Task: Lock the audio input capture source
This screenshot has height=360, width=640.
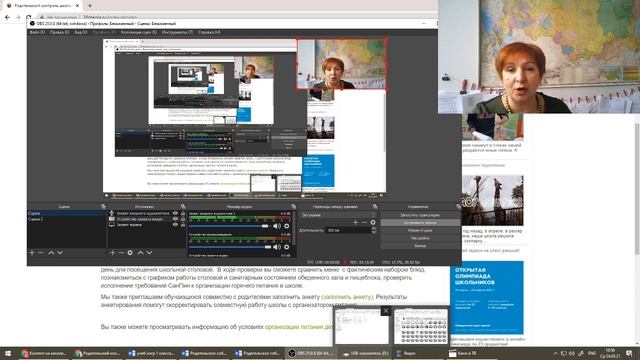Action: click(183, 213)
